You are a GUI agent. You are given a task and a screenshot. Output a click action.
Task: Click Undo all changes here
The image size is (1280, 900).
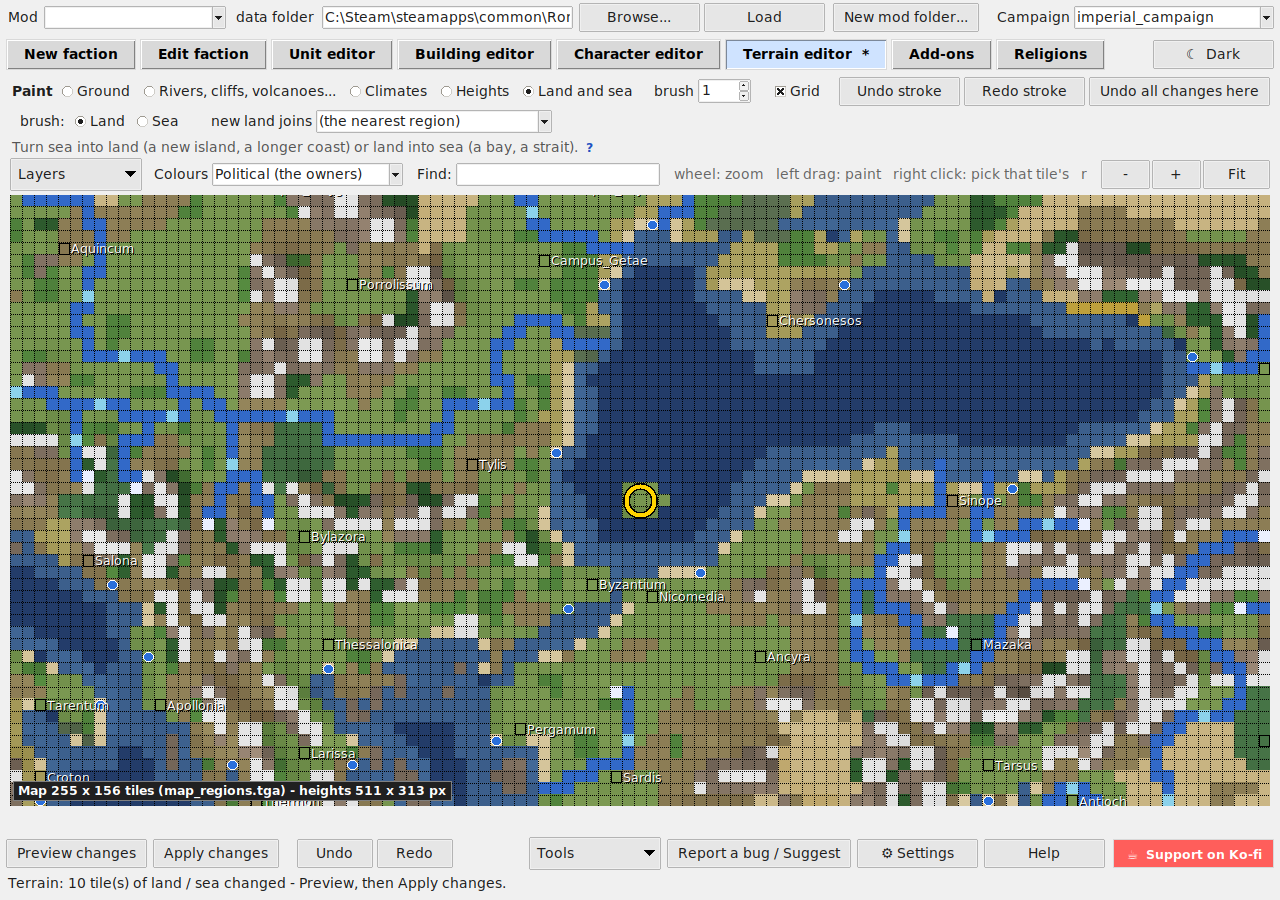click(1179, 91)
